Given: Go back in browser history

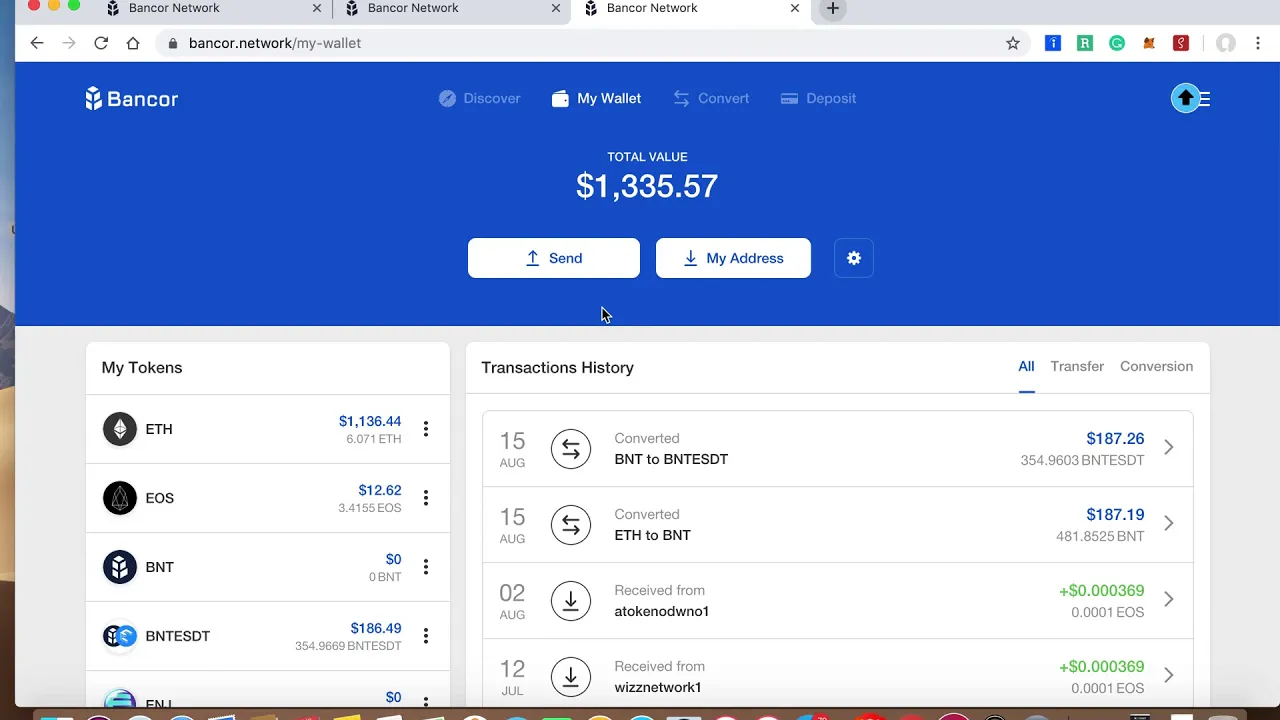Looking at the screenshot, I should (37, 43).
